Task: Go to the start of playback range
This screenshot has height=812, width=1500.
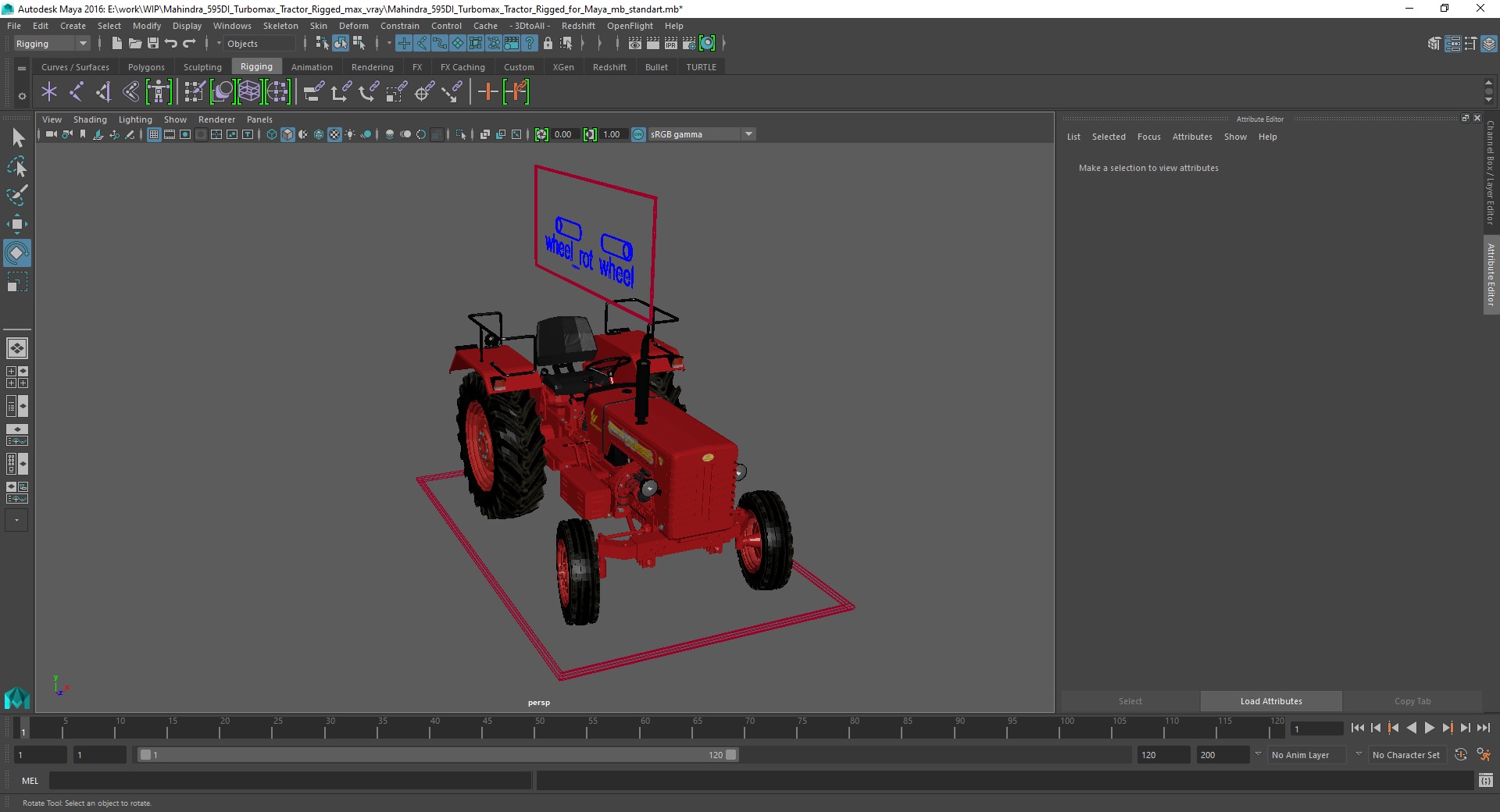Action: [1357, 728]
